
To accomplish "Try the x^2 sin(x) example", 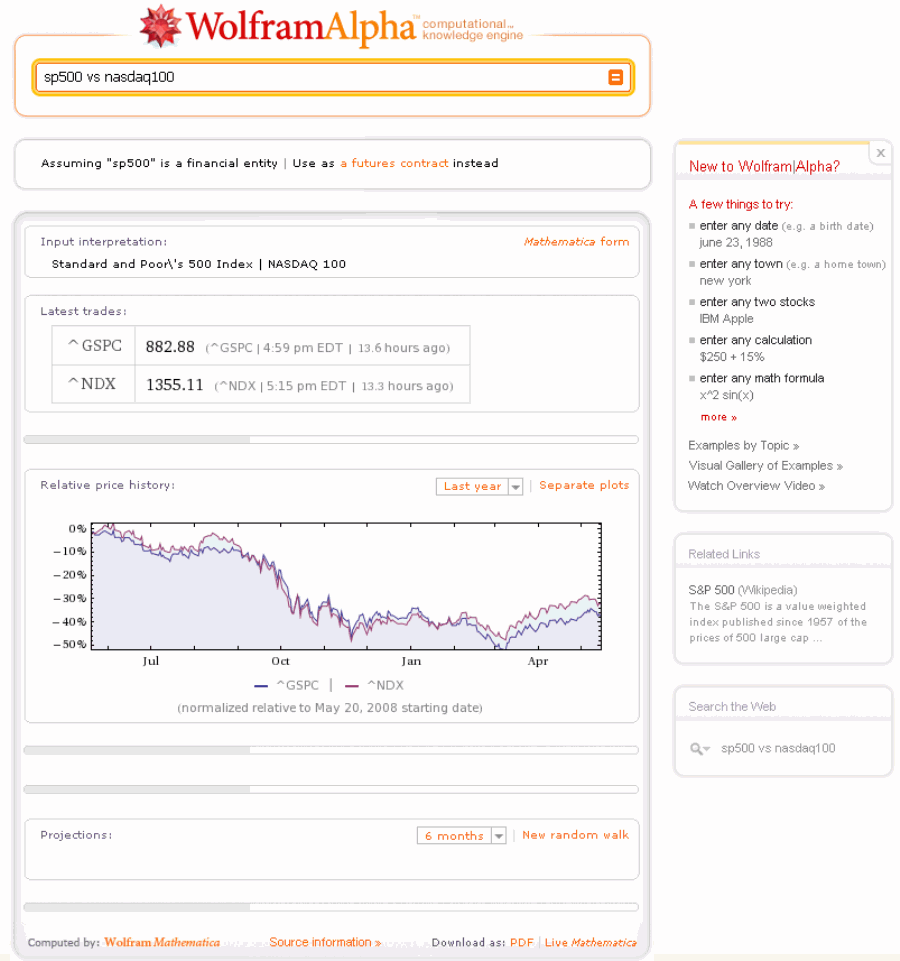I will [x=726, y=395].
